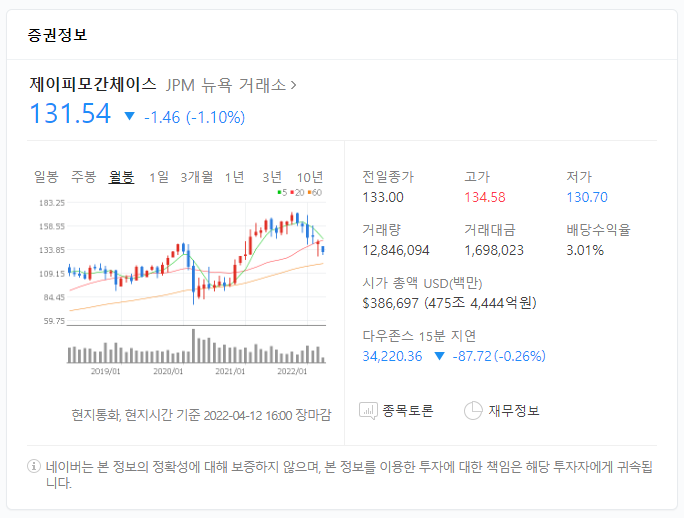Click the high price 134.58
The image size is (684, 518).
click(x=485, y=197)
